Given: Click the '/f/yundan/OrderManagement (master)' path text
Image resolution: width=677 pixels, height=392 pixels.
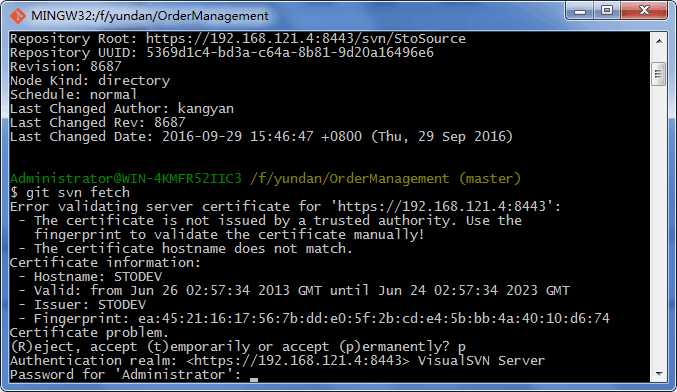Looking at the screenshot, I should tap(386, 178).
